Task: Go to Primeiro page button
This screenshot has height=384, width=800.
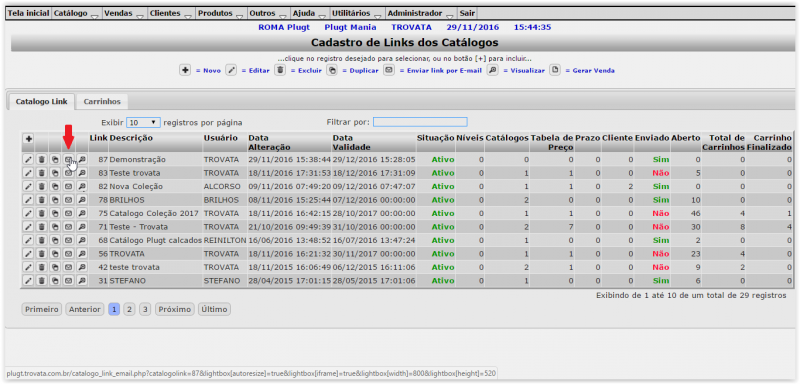Action: tap(42, 309)
